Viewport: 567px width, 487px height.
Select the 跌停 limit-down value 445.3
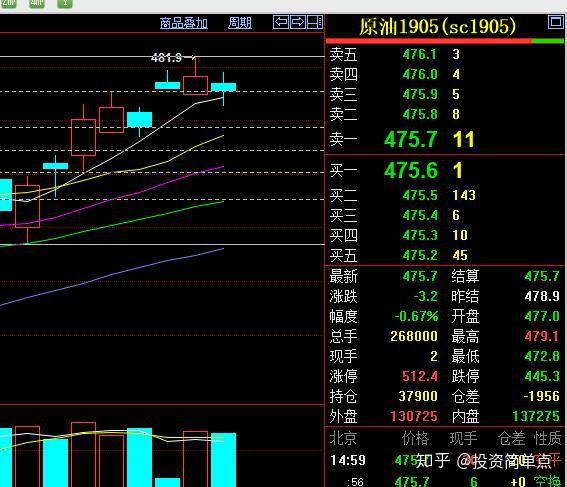[x=542, y=376]
